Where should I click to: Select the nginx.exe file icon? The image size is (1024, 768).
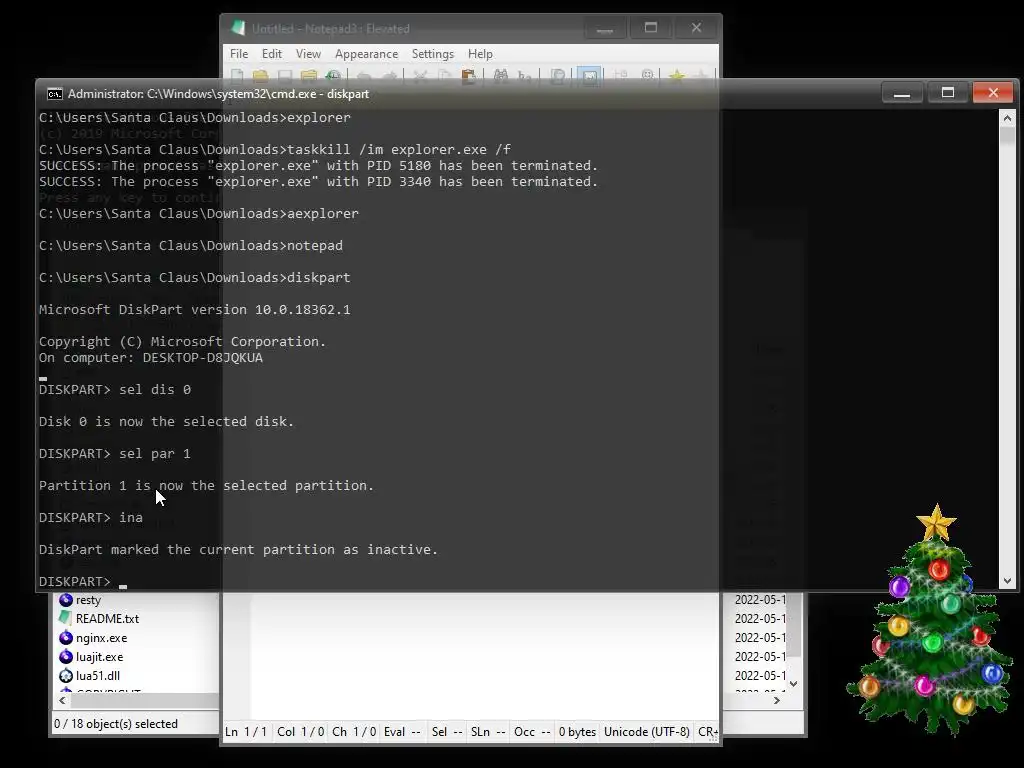(66, 637)
